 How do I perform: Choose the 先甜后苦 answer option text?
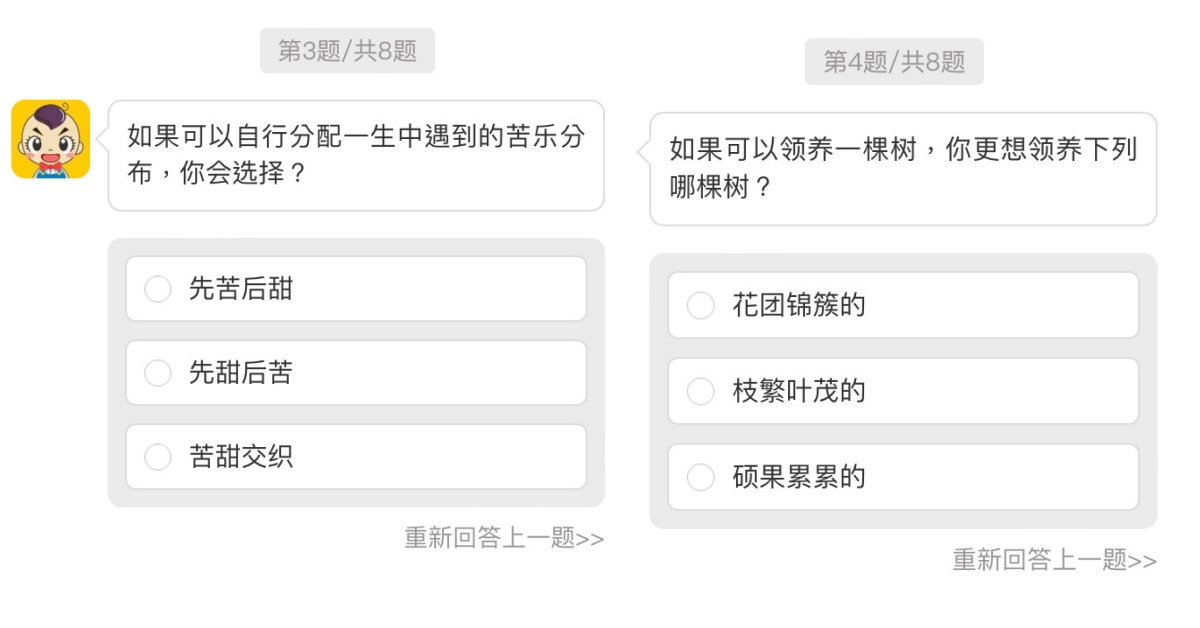coord(241,373)
